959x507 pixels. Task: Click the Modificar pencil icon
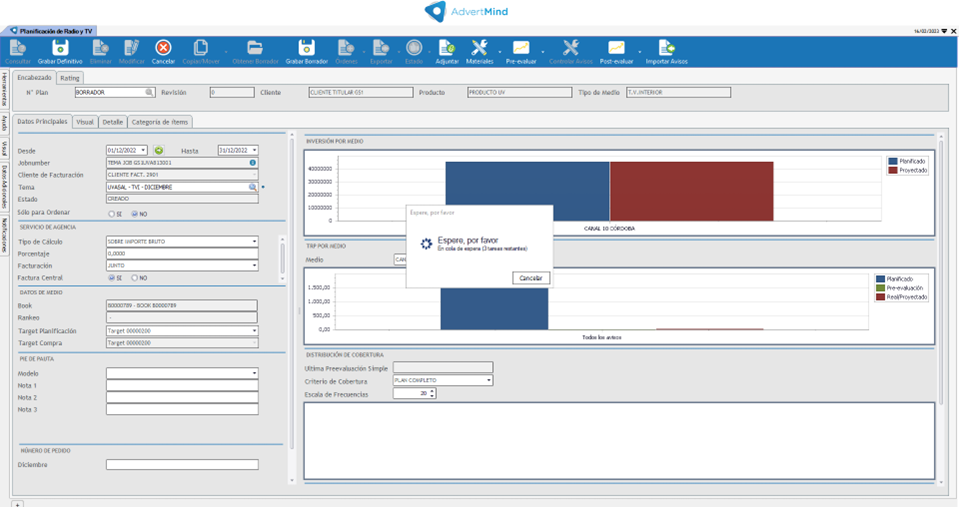coord(131,48)
